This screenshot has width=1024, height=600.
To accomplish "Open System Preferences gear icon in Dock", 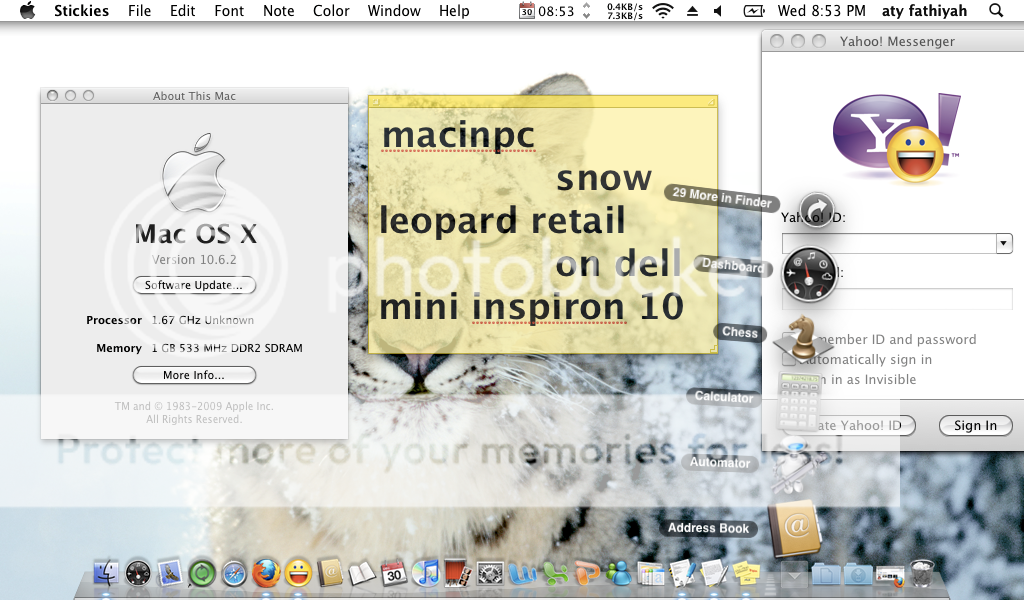I will [490, 574].
